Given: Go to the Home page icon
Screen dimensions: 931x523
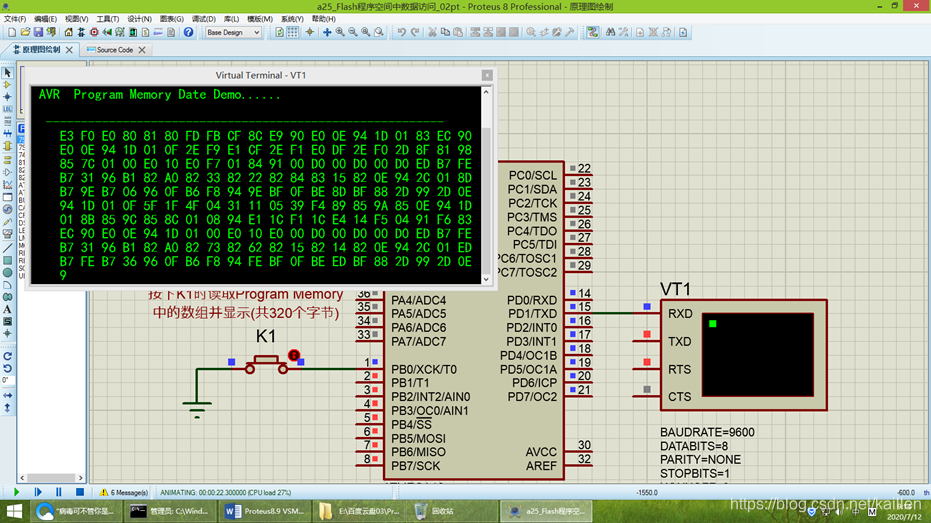Looking at the screenshot, I should pos(68,32).
